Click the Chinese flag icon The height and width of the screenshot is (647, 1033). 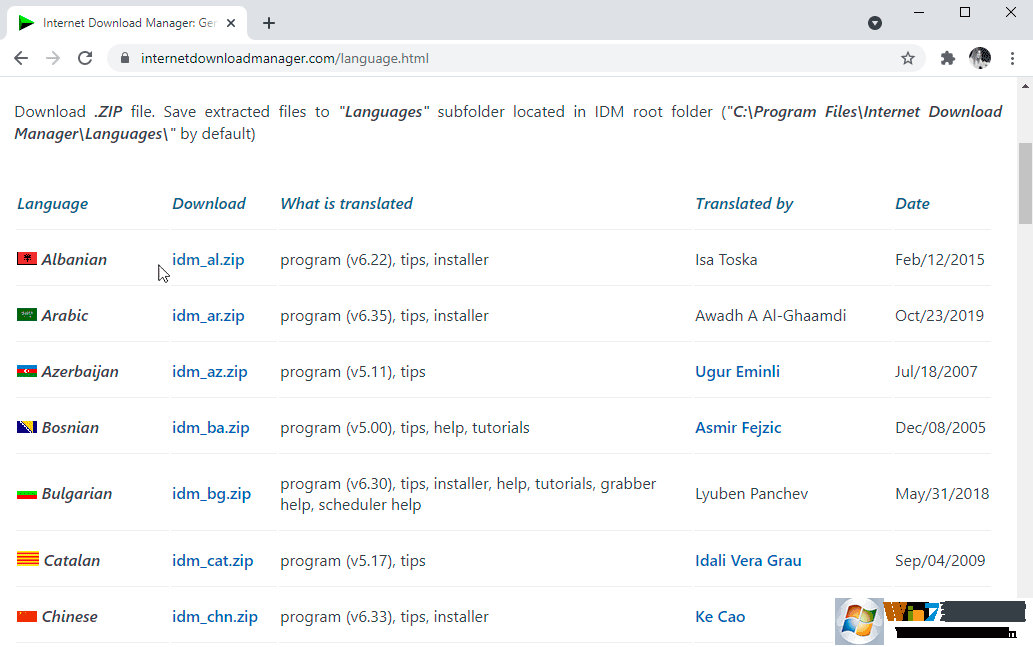tap(26, 614)
